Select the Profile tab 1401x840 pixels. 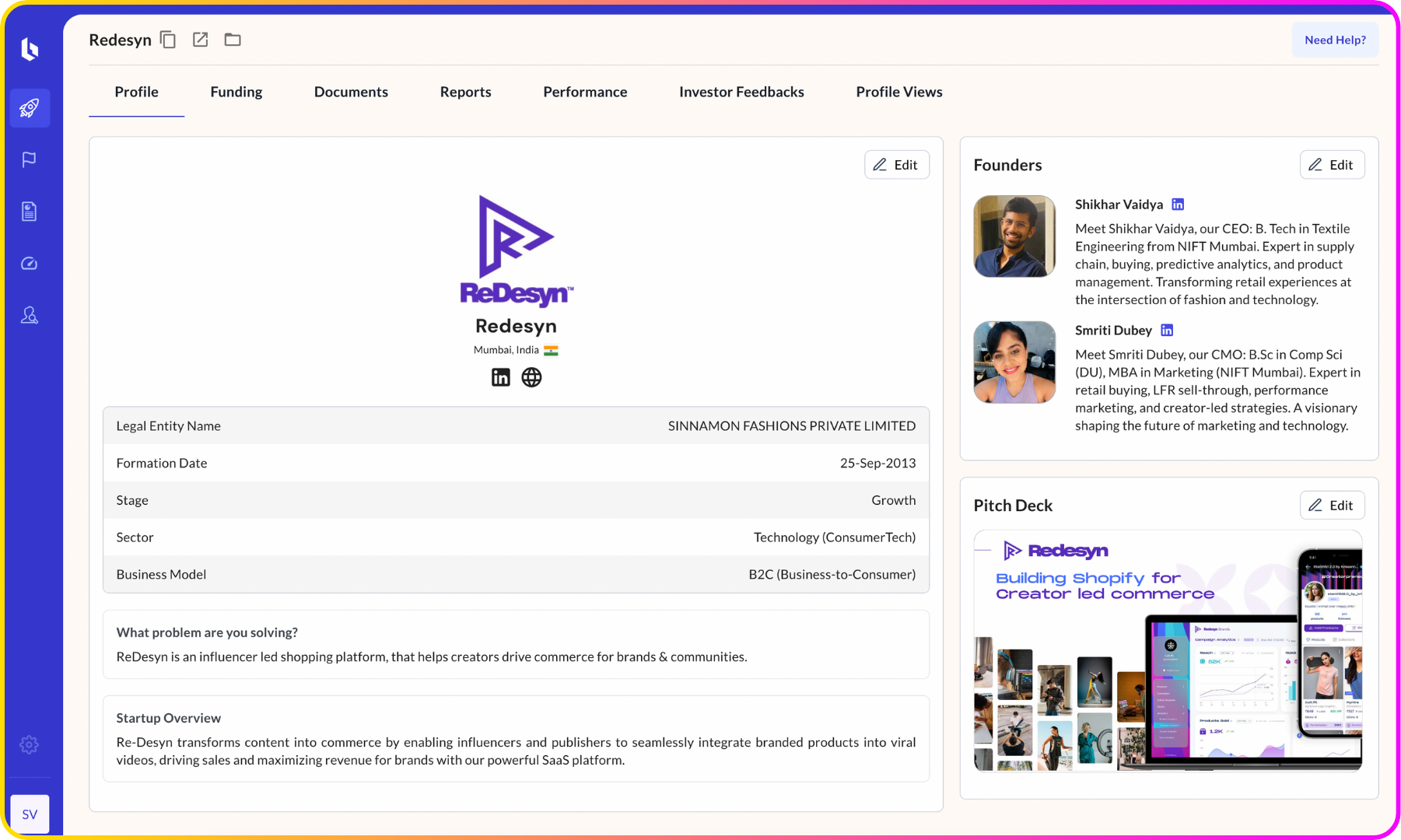click(137, 92)
